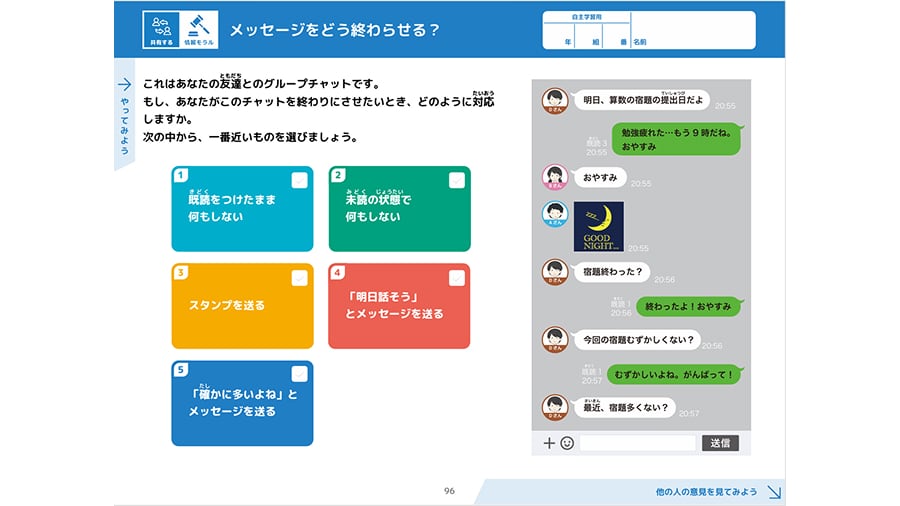Viewport: 900px width, 506px height.
Task: Select the スタンプを送る card
Action: [242, 306]
